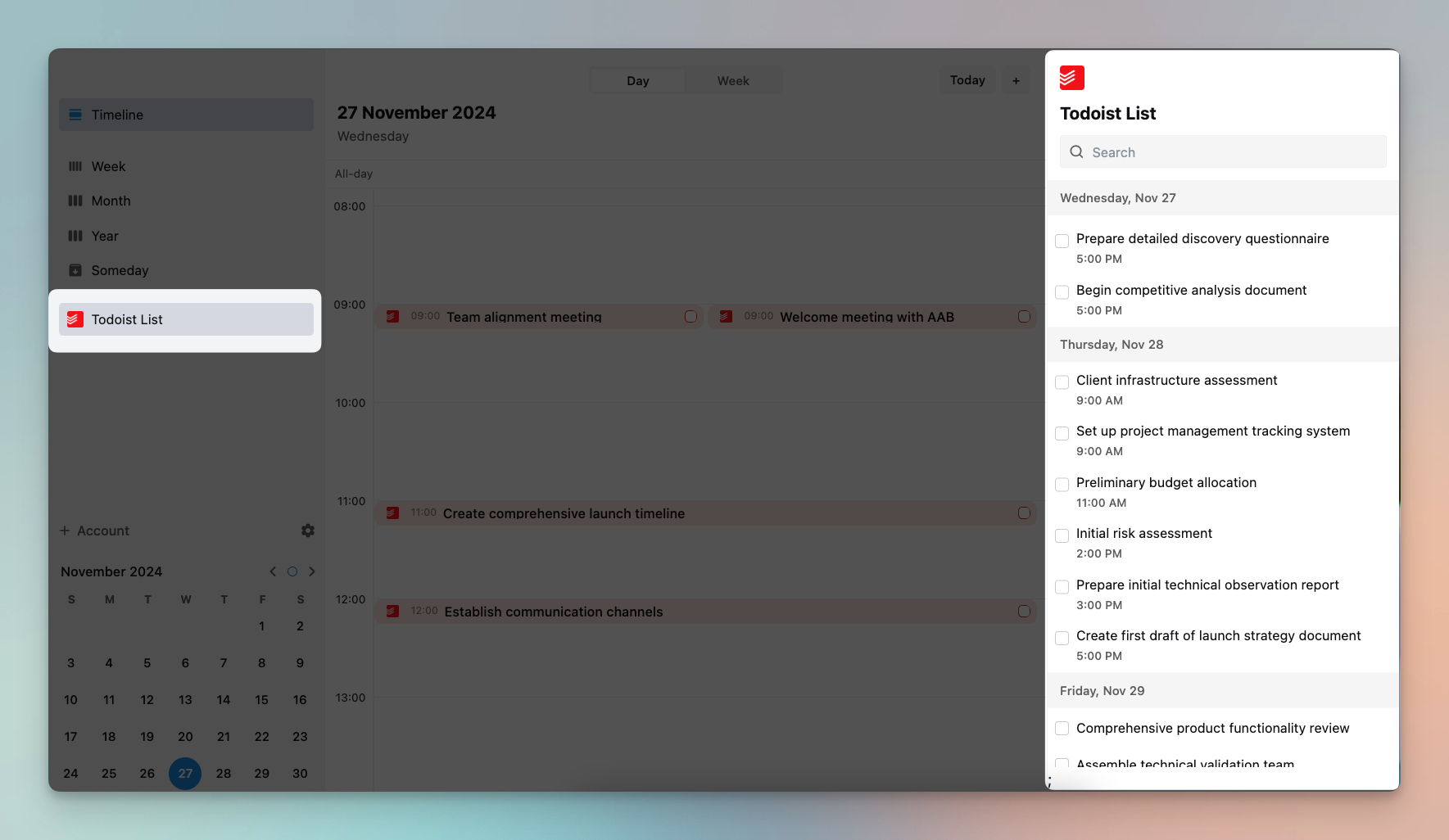1449x840 pixels.
Task: Check Create first draft of launch strategy document
Action: [x=1062, y=638]
